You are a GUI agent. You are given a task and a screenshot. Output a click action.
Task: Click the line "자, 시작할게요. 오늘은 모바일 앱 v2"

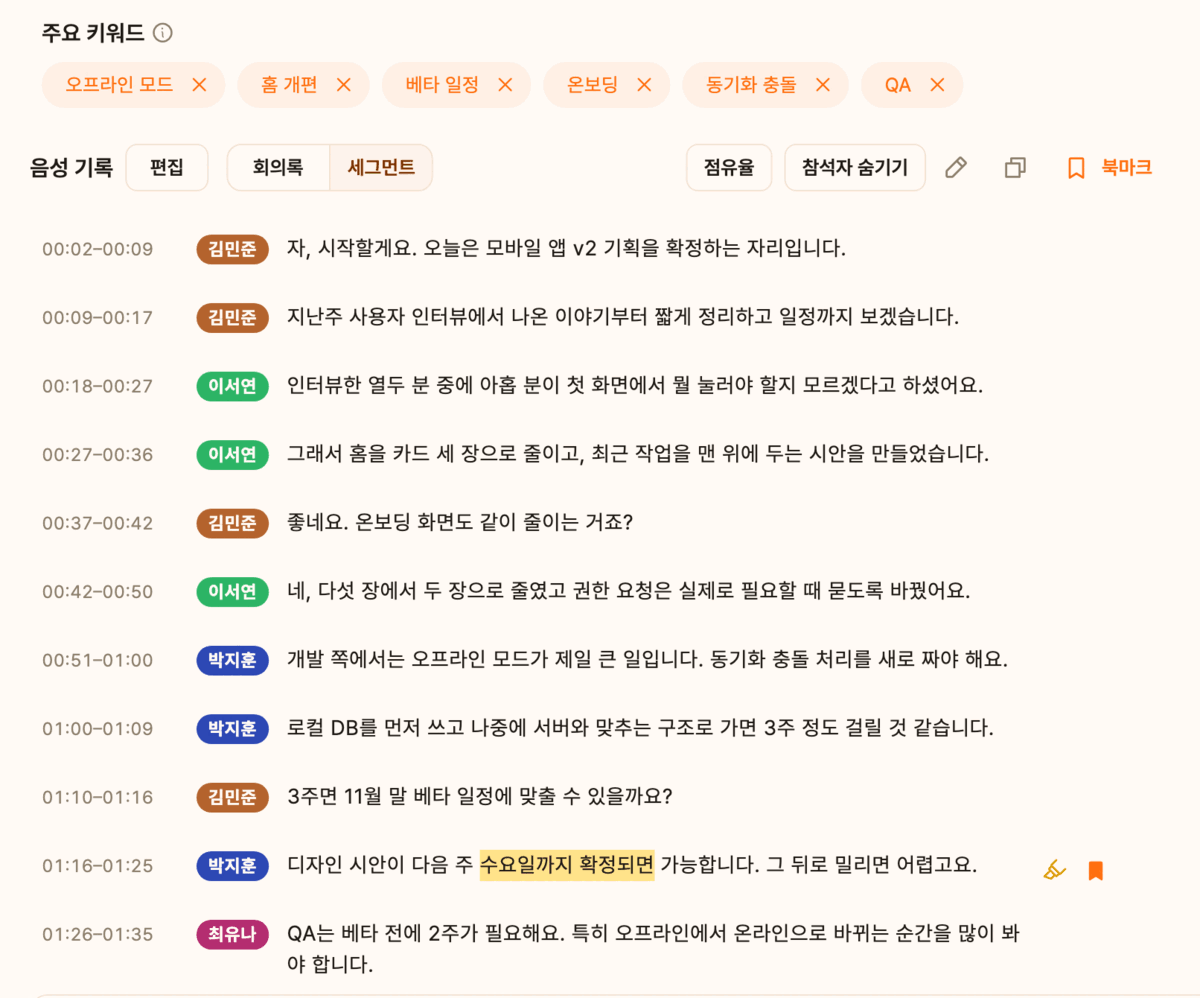pos(566,248)
